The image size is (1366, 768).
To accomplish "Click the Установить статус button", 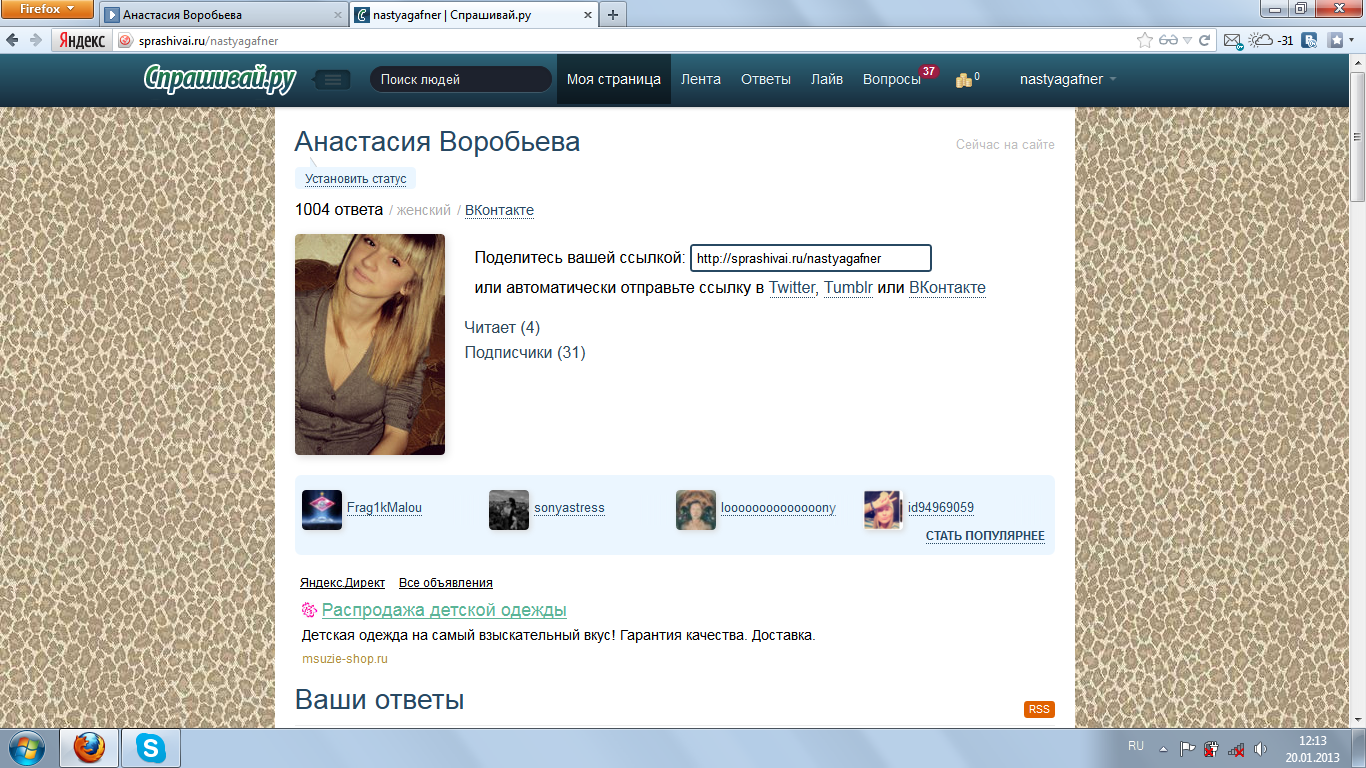I will coord(356,179).
